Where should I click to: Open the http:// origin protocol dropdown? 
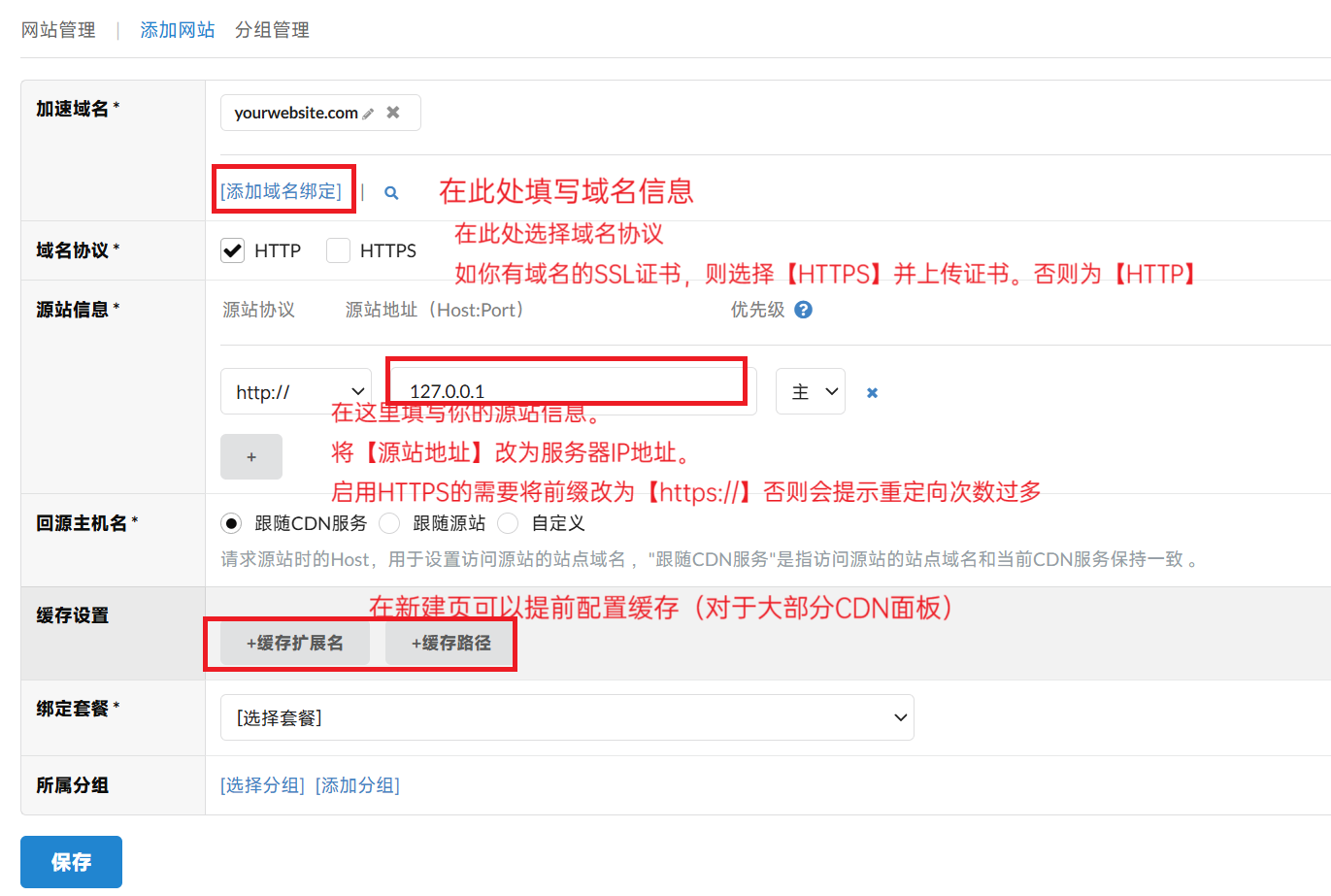[296, 392]
